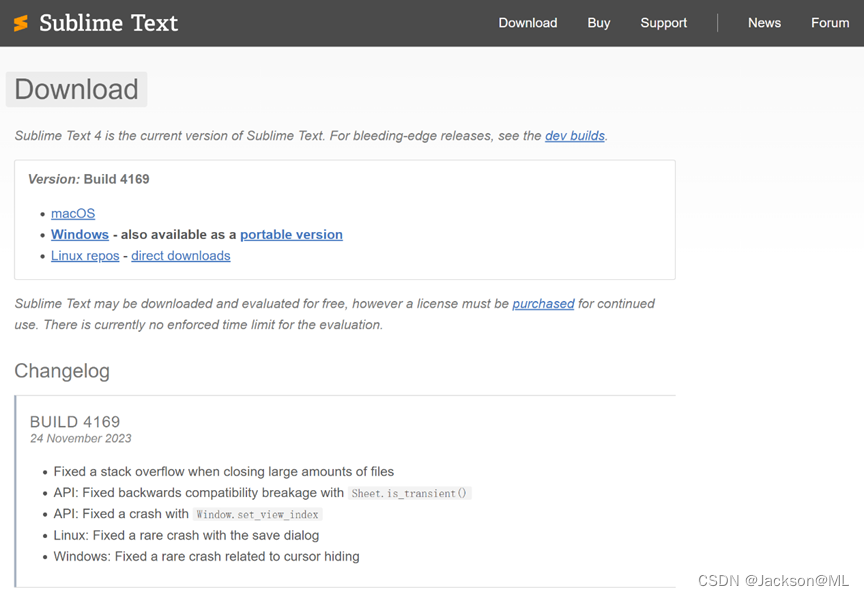864x596 pixels.
Task: Go to the Buy page
Action: click(x=598, y=23)
